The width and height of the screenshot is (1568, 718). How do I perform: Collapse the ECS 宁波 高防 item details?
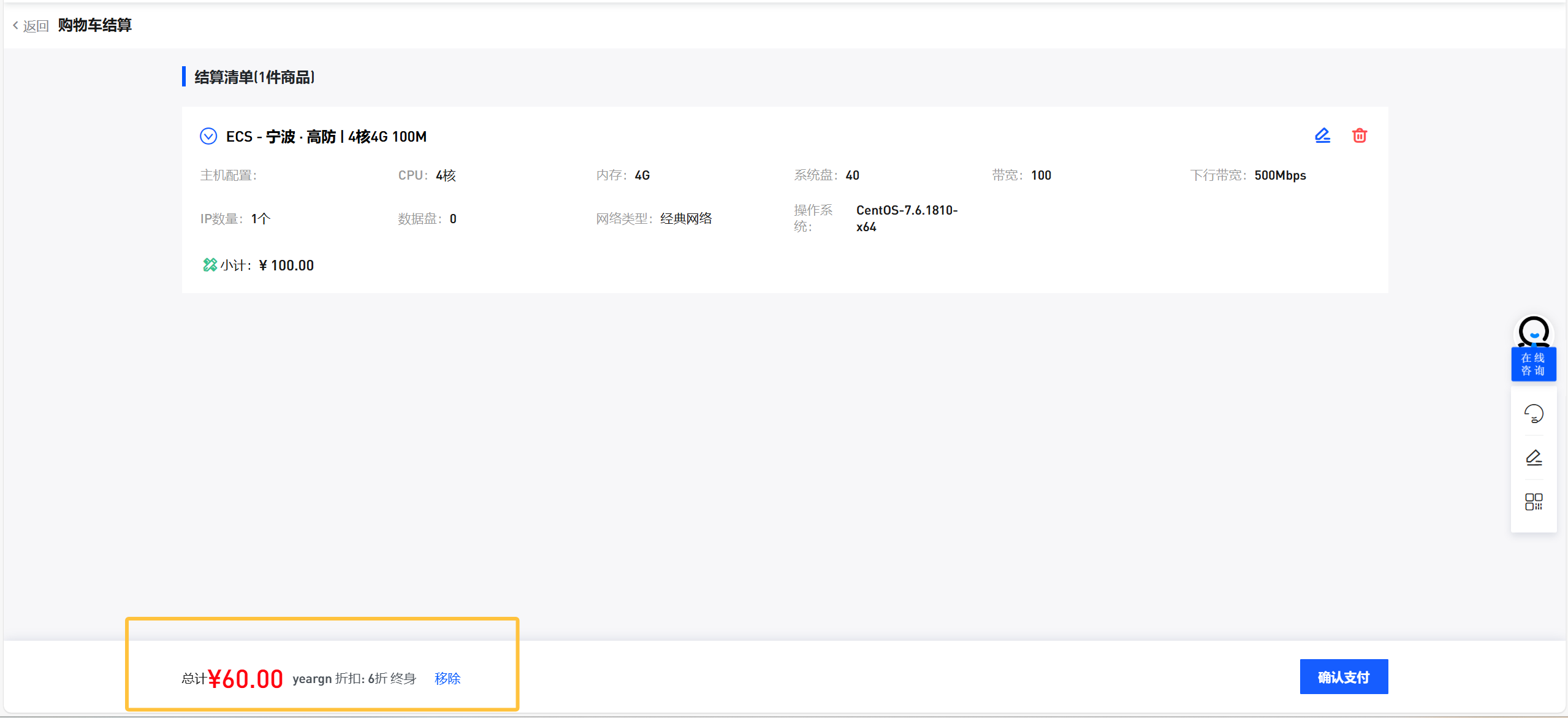tap(208, 136)
